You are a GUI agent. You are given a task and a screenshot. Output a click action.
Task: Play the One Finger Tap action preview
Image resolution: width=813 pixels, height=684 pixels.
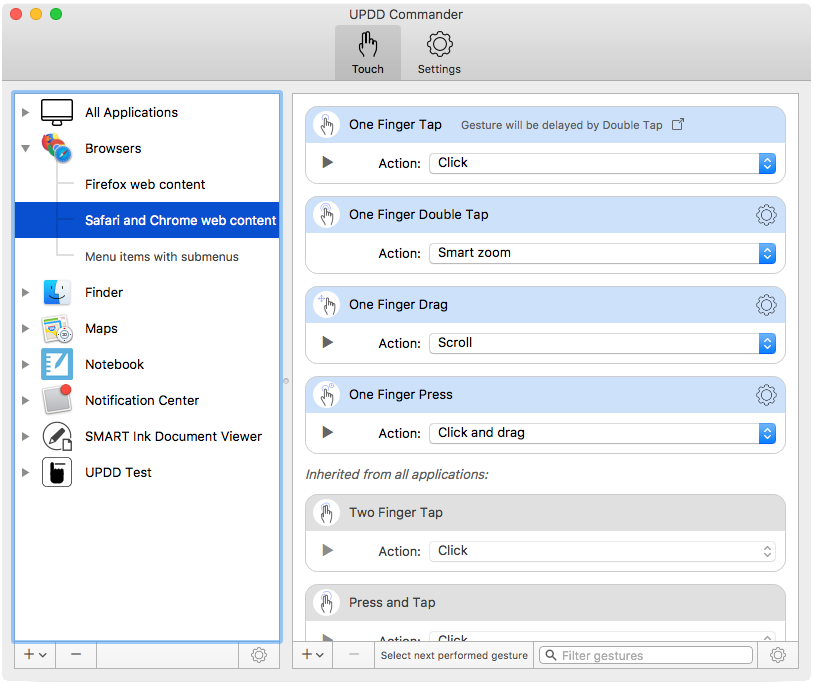pyautogui.click(x=327, y=163)
